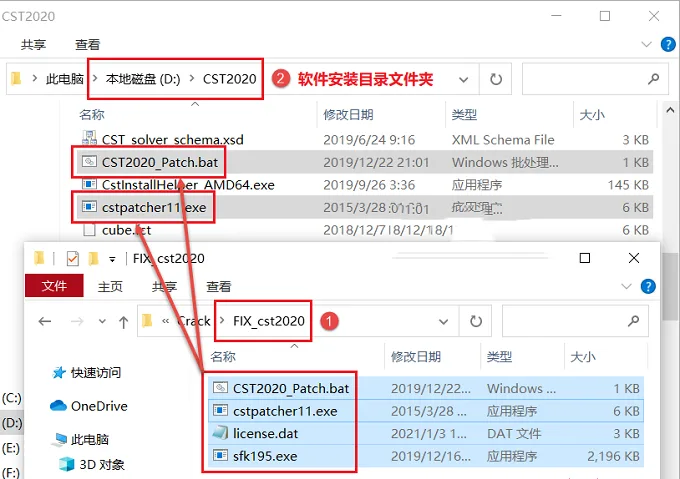Sort by 修改日期 column in CST2020 window
Viewport: 680px width, 479px height.
tap(348, 115)
